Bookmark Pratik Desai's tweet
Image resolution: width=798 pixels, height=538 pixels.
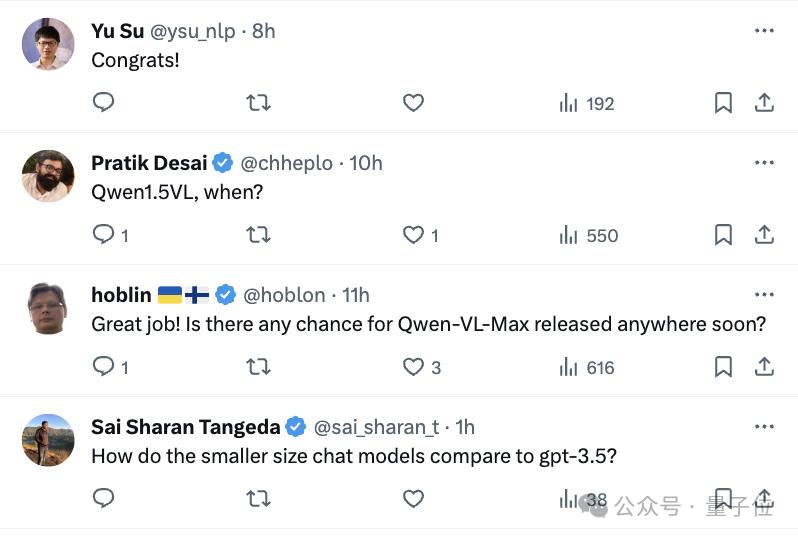(x=723, y=235)
